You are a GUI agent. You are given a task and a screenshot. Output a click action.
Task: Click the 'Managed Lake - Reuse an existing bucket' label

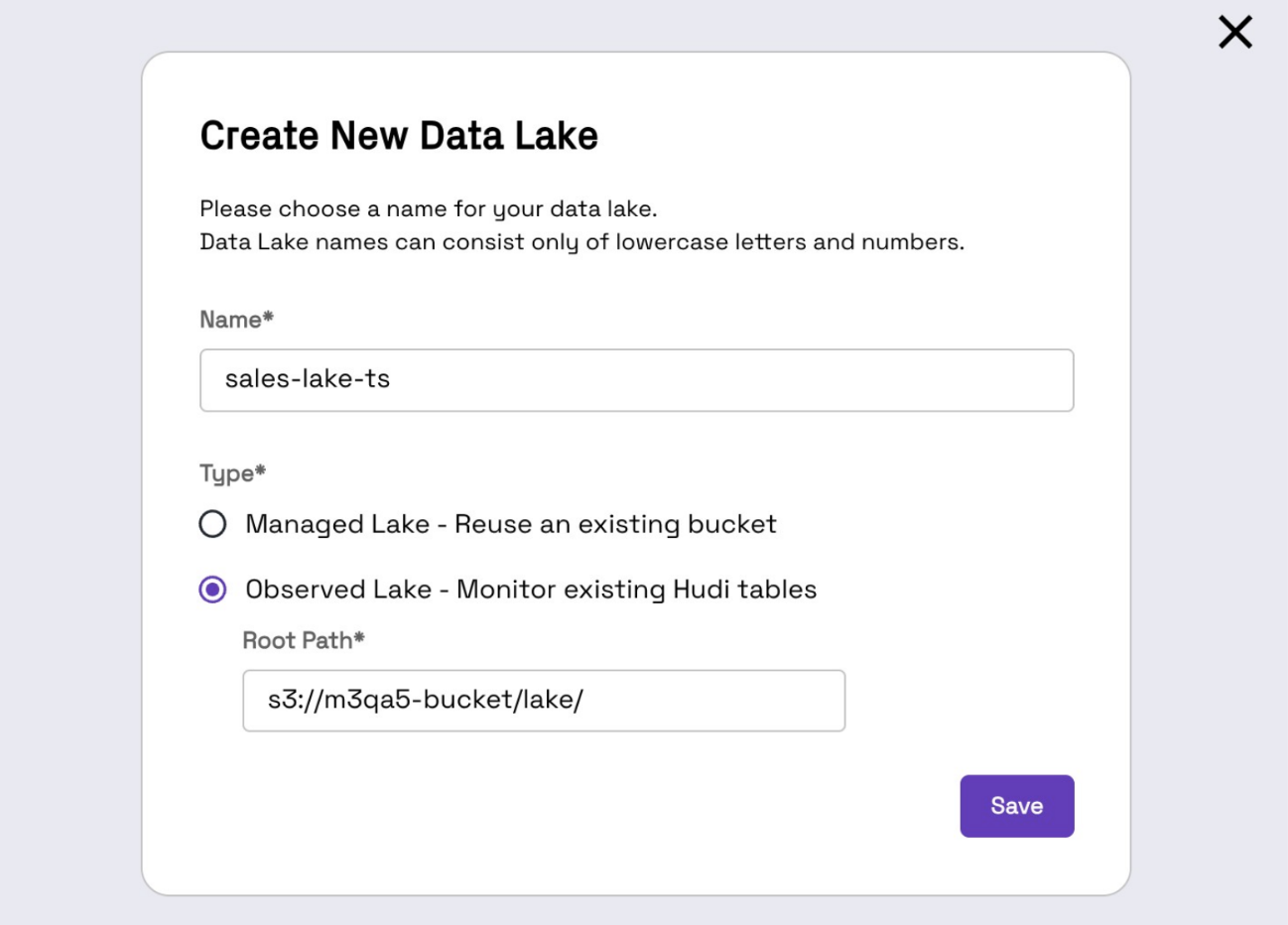coord(511,524)
